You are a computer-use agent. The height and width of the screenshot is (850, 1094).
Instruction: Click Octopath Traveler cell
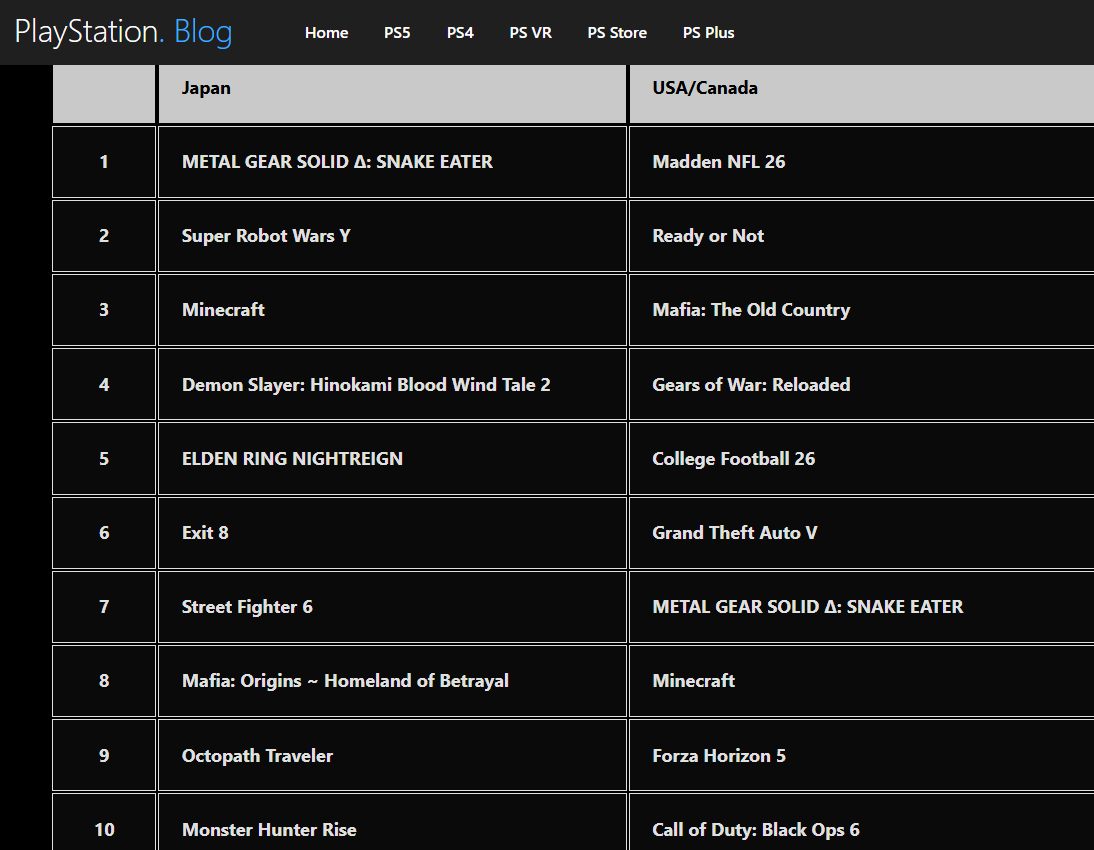pos(392,755)
